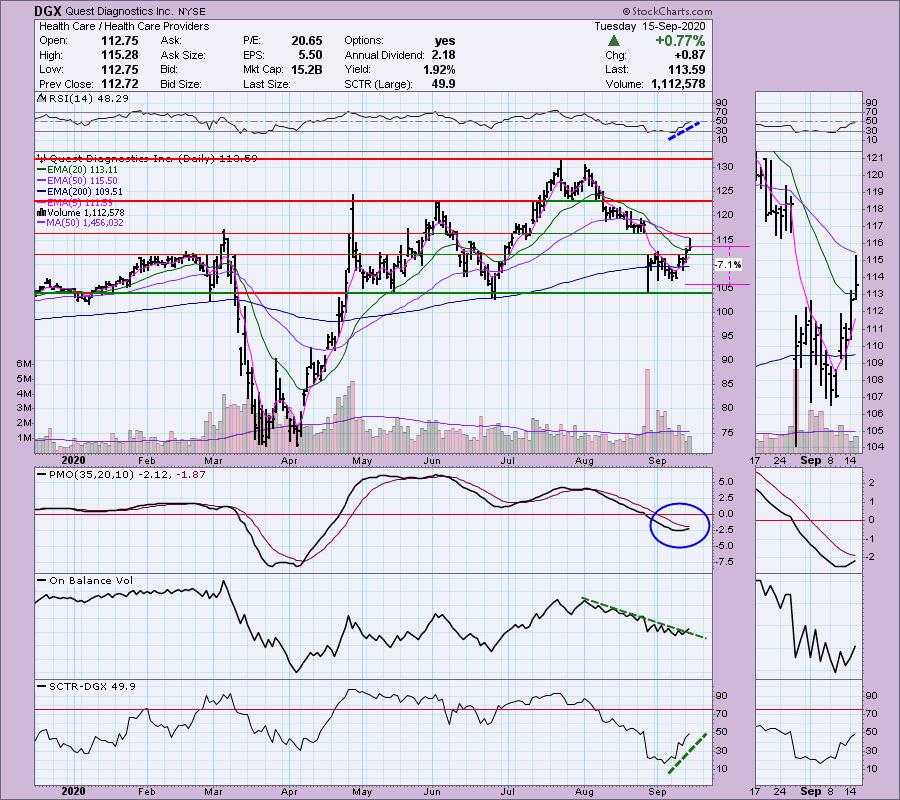Click the Bid Size: label
The image size is (900, 800).
tap(181, 84)
